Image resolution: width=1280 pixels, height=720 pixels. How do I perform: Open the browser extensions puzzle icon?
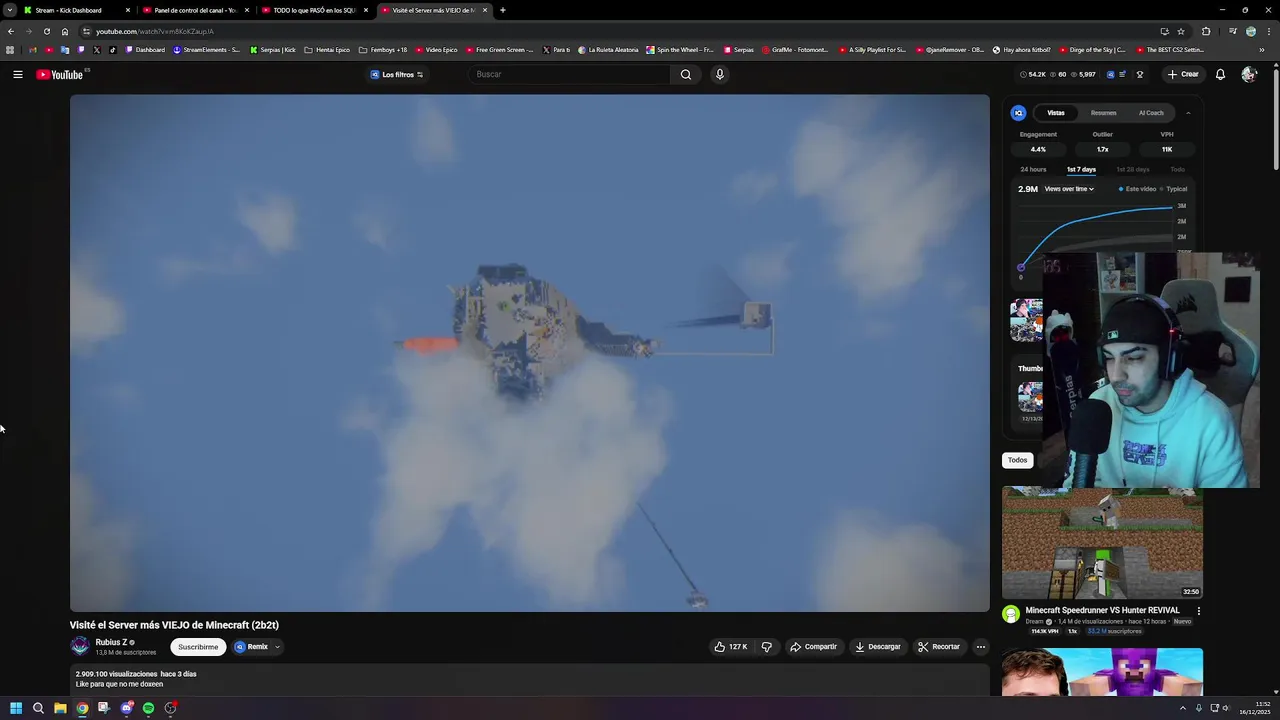click(x=1206, y=31)
